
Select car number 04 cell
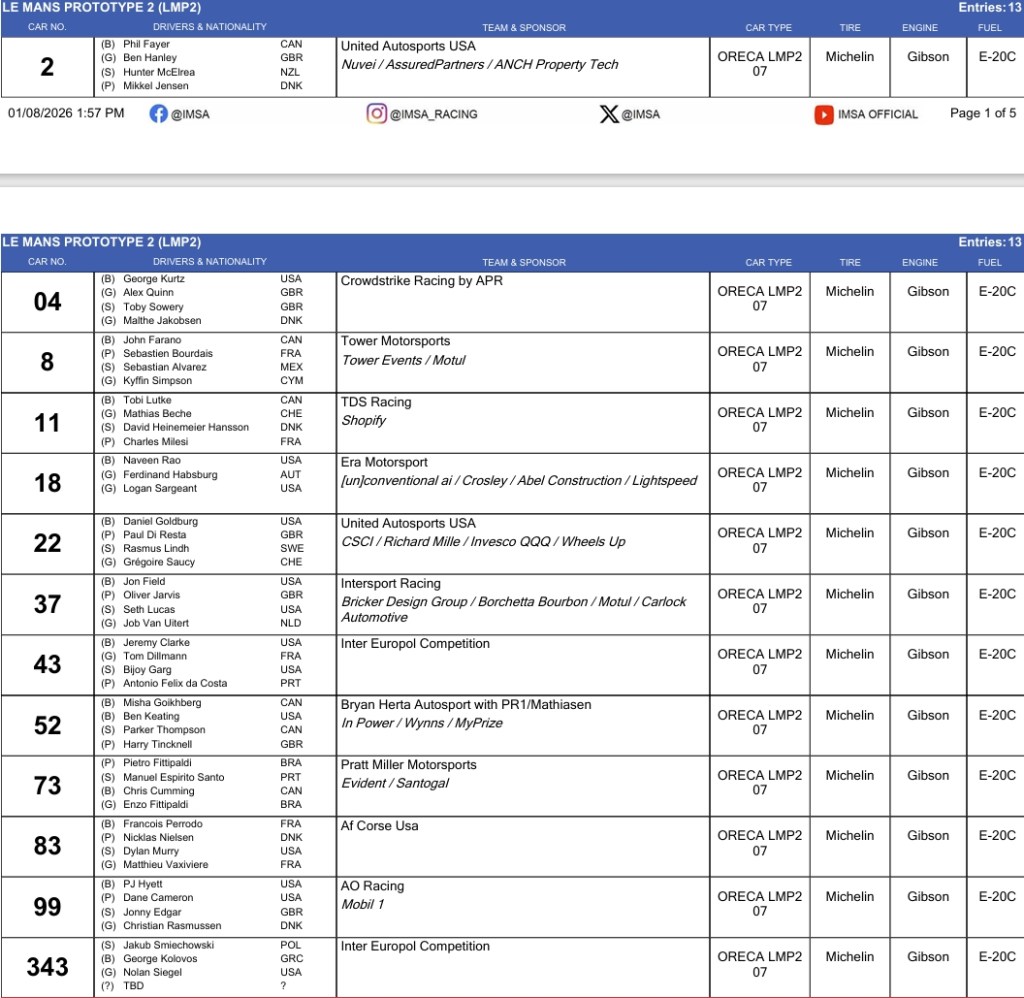click(47, 301)
